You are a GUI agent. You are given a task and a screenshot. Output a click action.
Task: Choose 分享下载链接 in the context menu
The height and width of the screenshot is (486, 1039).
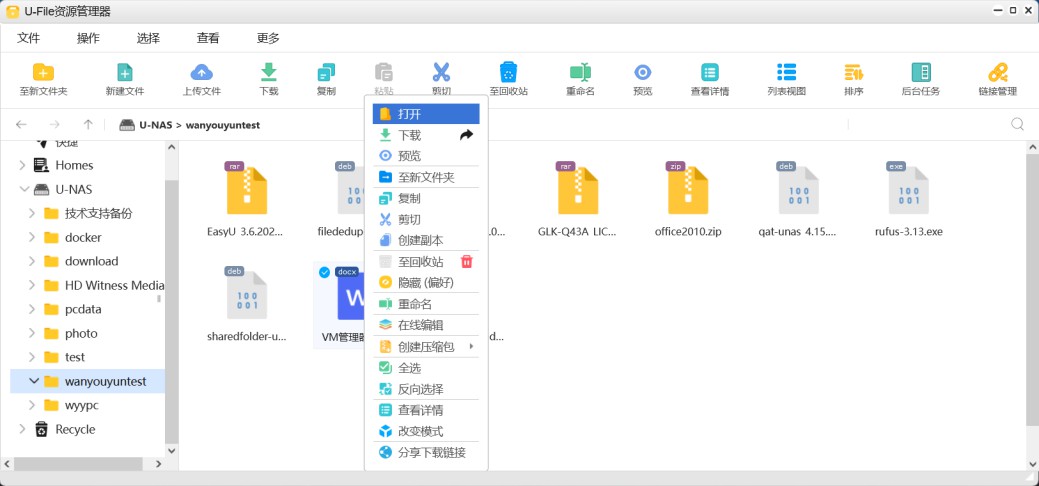pyautogui.click(x=426, y=453)
